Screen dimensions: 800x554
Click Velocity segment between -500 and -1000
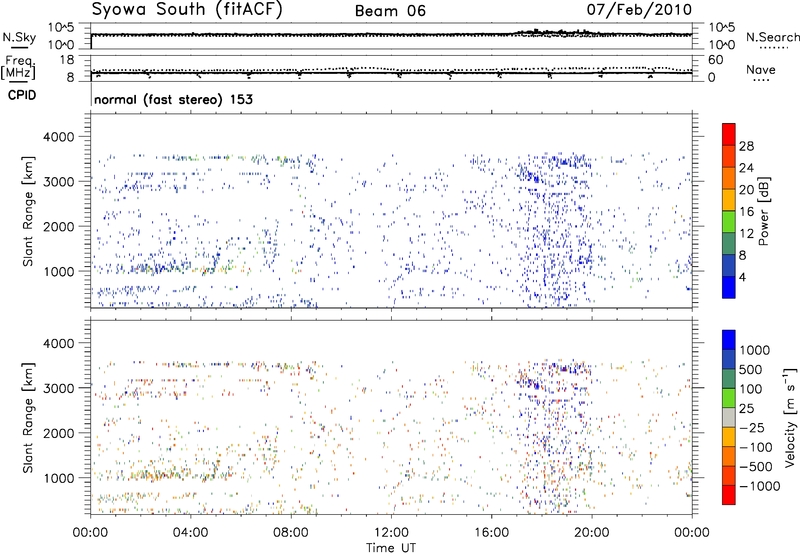(729, 475)
